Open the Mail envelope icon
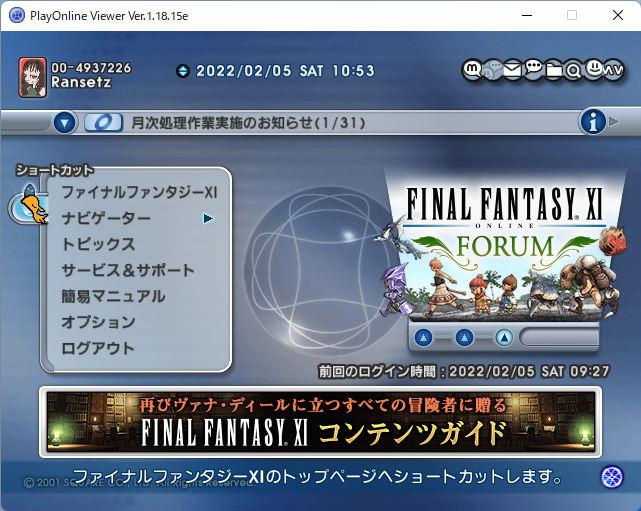641x511 pixels. 512,70
